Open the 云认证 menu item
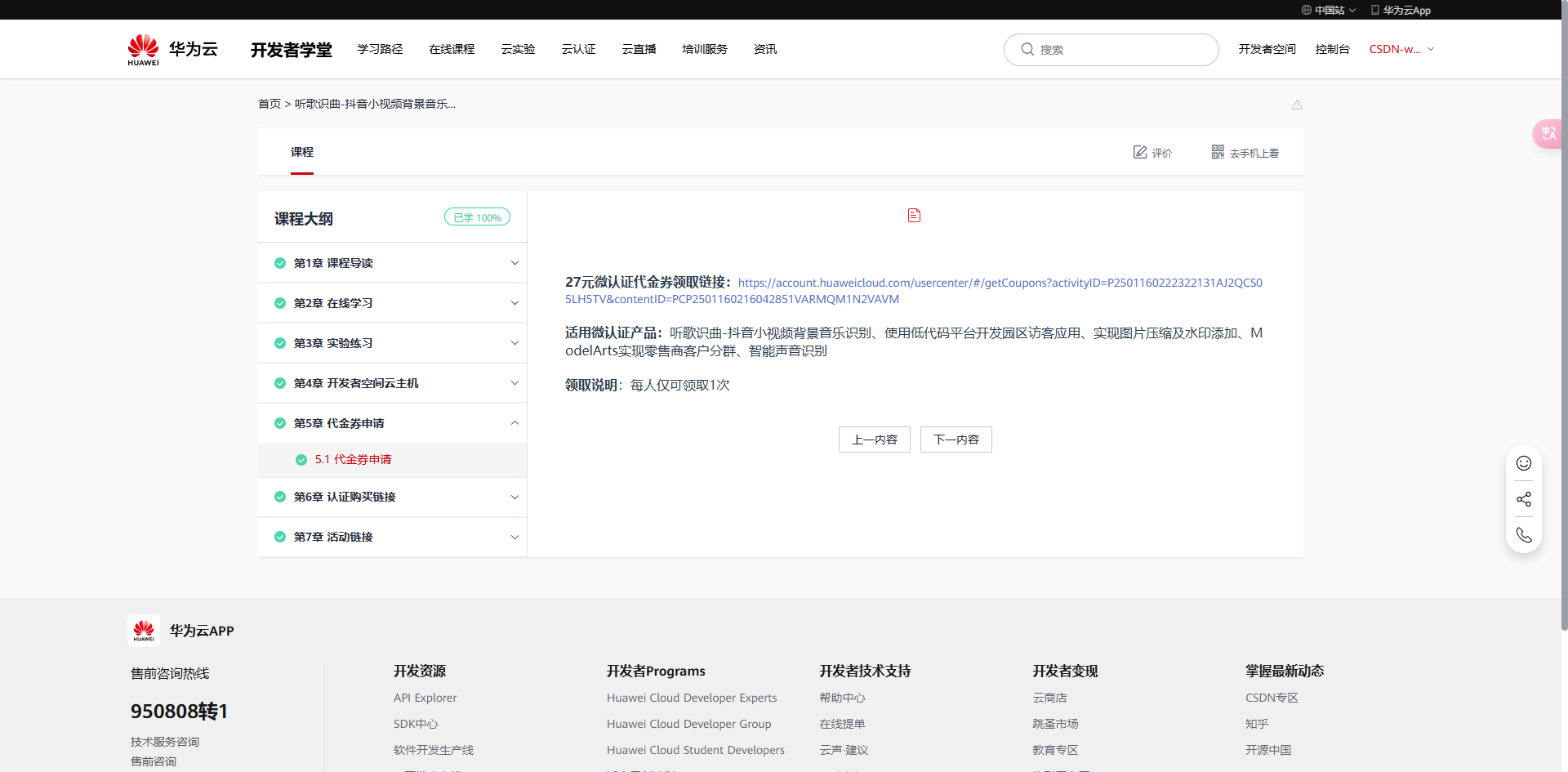Screen dimensions: 1568x772 pyautogui.click(x=578, y=50)
